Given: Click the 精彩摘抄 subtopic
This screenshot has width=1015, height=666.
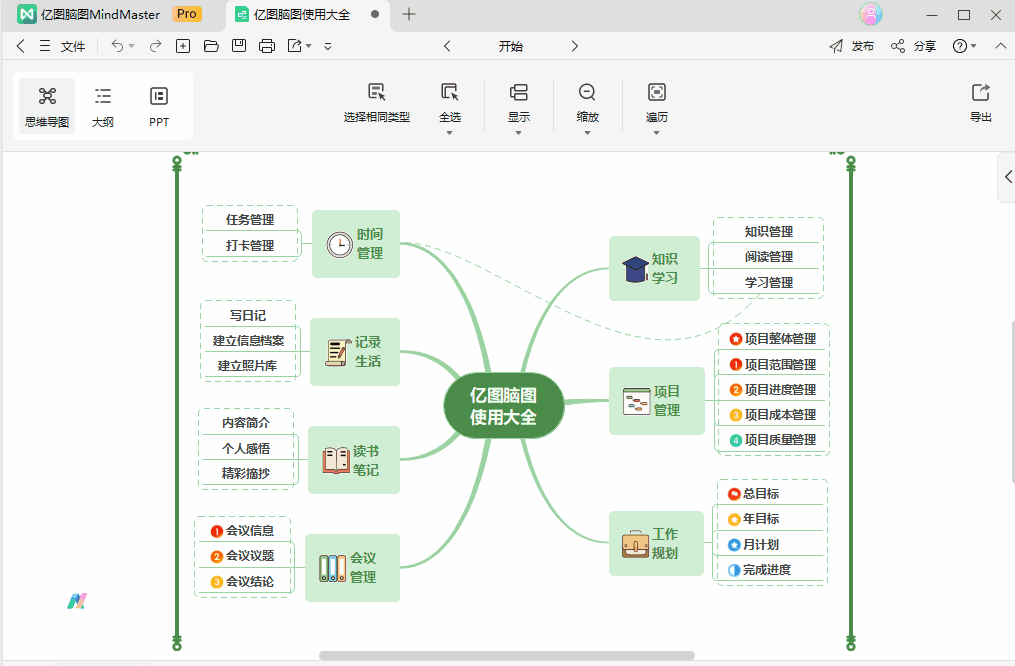Looking at the screenshot, I should (x=246, y=473).
